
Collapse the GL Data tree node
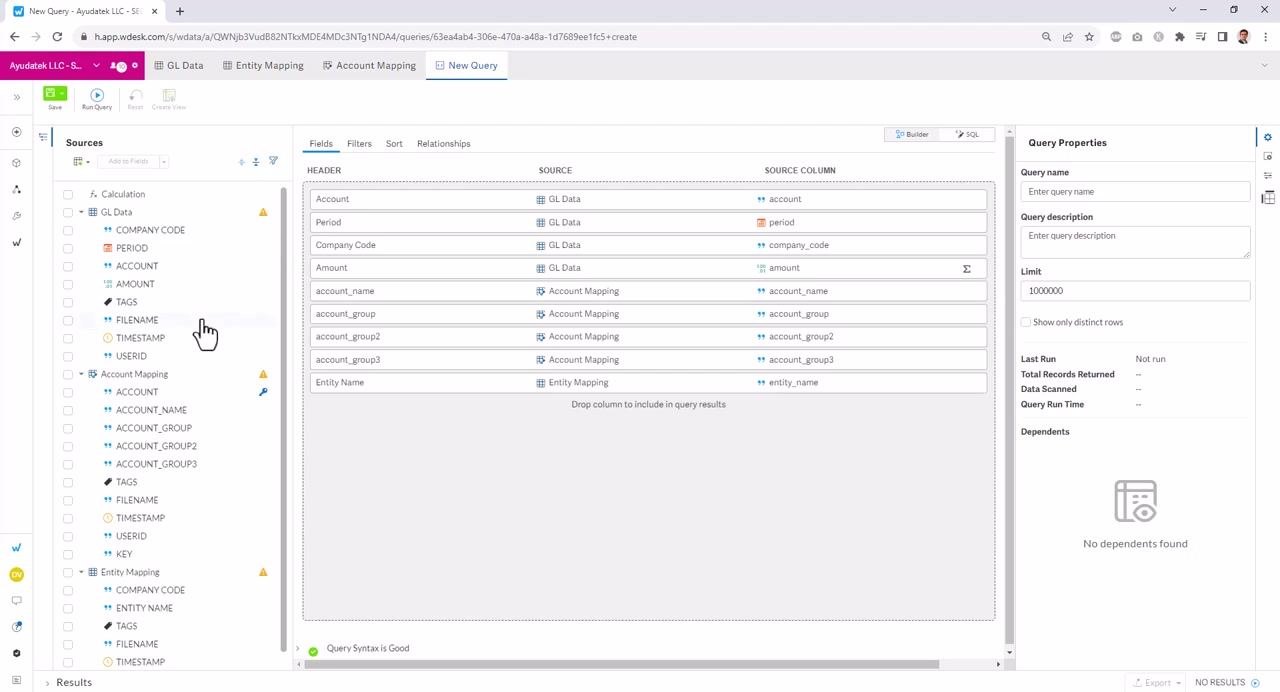coord(81,212)
